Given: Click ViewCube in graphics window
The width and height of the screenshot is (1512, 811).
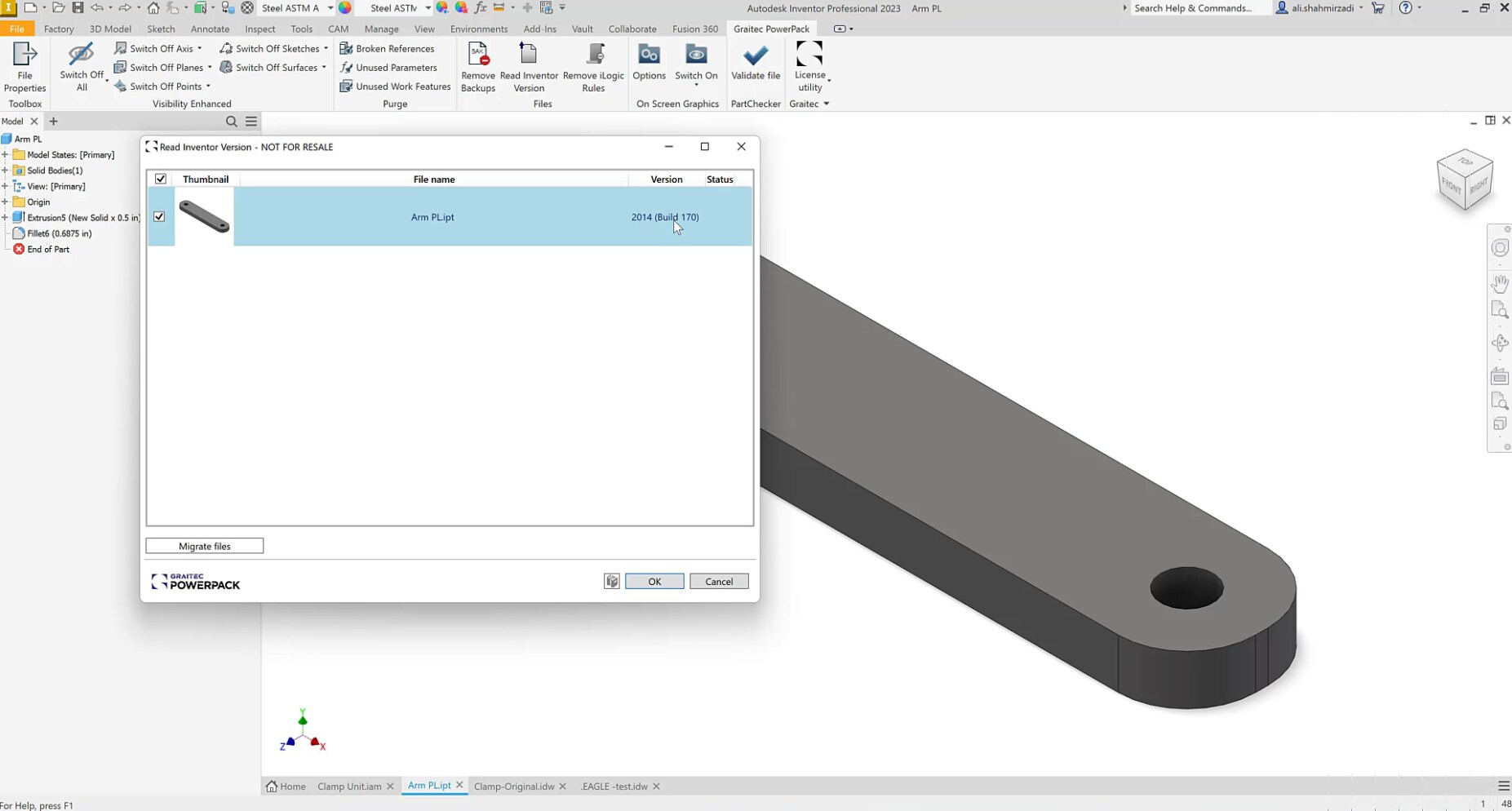Looking at the screenshot, I should click(x=1465, y=180).
